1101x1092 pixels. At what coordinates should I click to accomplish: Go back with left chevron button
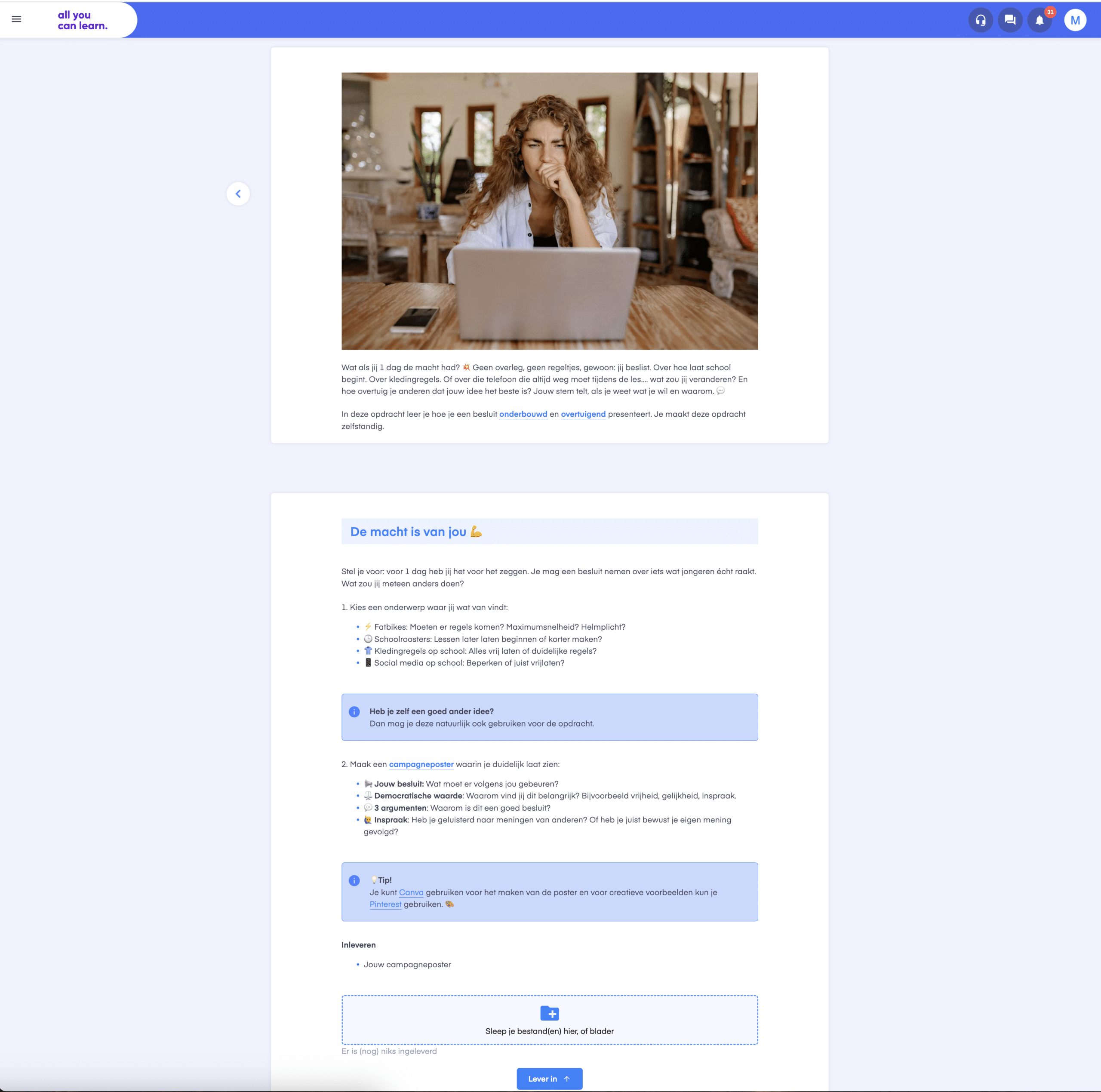tap(238, 194)
